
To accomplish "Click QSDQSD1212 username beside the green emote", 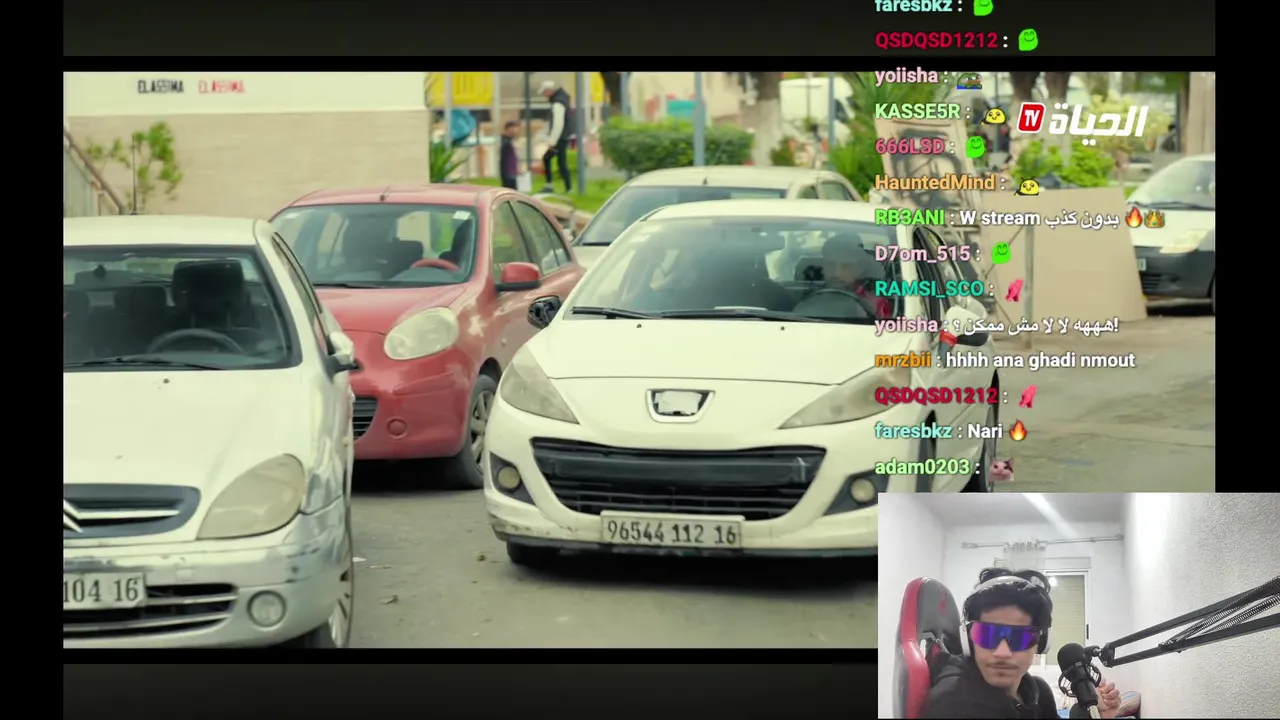I will click(936, 40).
